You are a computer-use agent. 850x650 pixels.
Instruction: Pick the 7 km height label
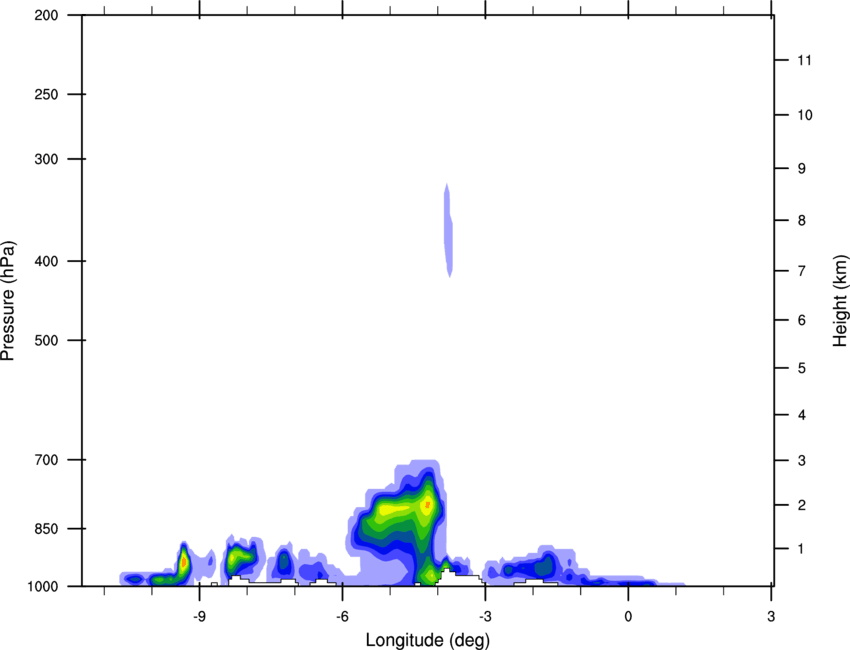(802, 271)
